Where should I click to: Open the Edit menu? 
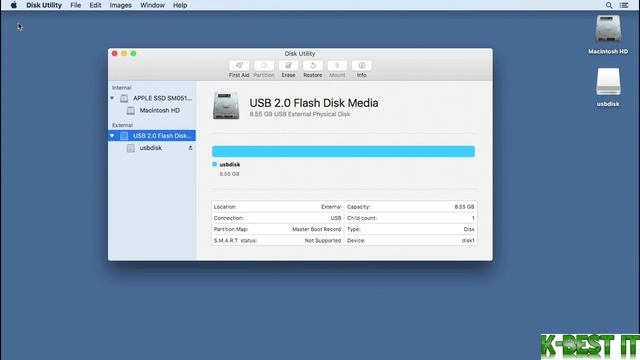pos(95,5)
